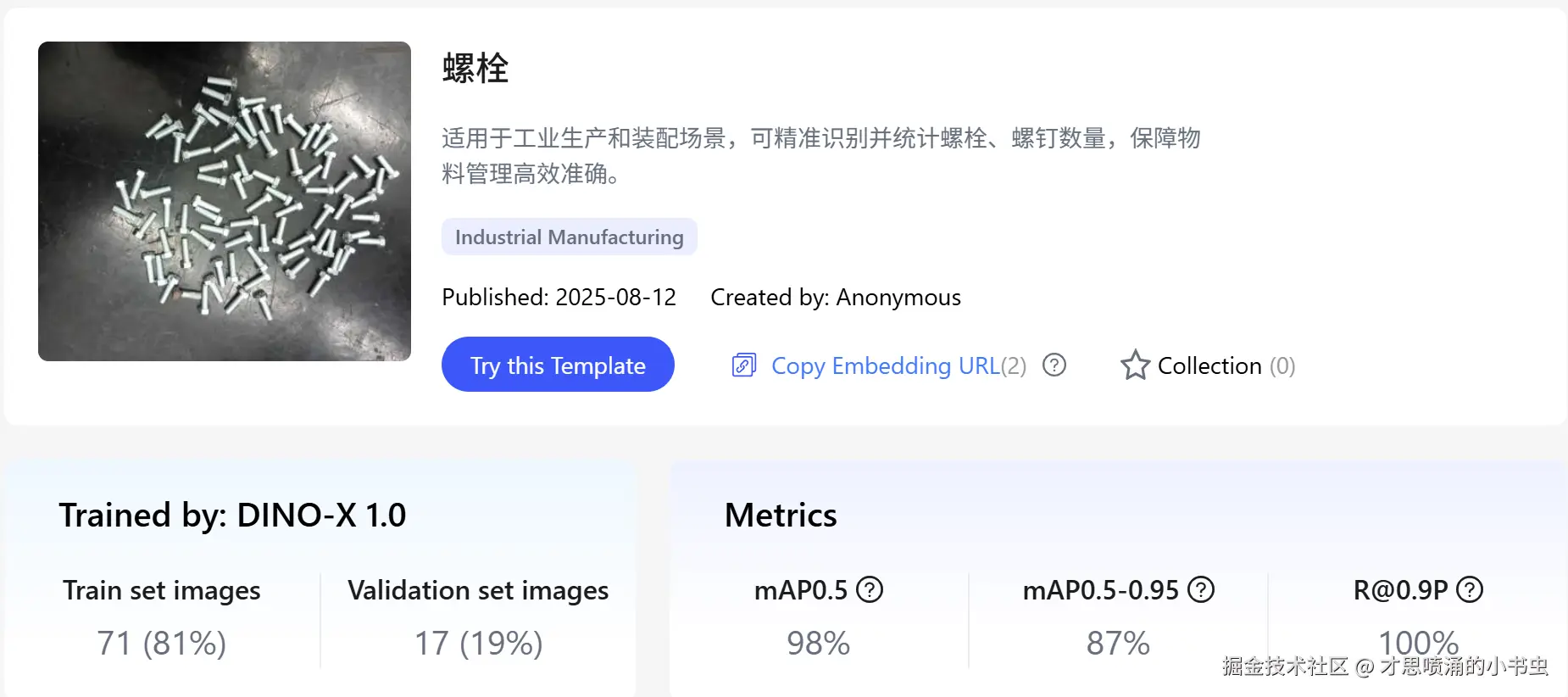Select the Industrial Manufacturing tag
This screenshot has height=697, width=1568.
click(x=569, y=237)
